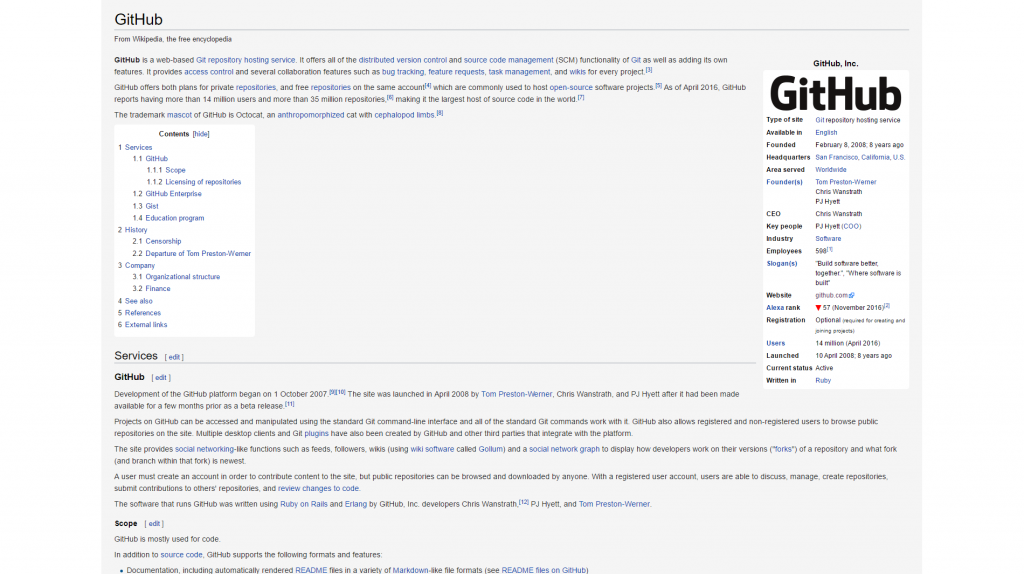Image resolution: width=1024 pixels, height=574 pixels.
Task: Click COO link next to PJ Hyett
Action: pyautogui.click(x=851, y=227)
